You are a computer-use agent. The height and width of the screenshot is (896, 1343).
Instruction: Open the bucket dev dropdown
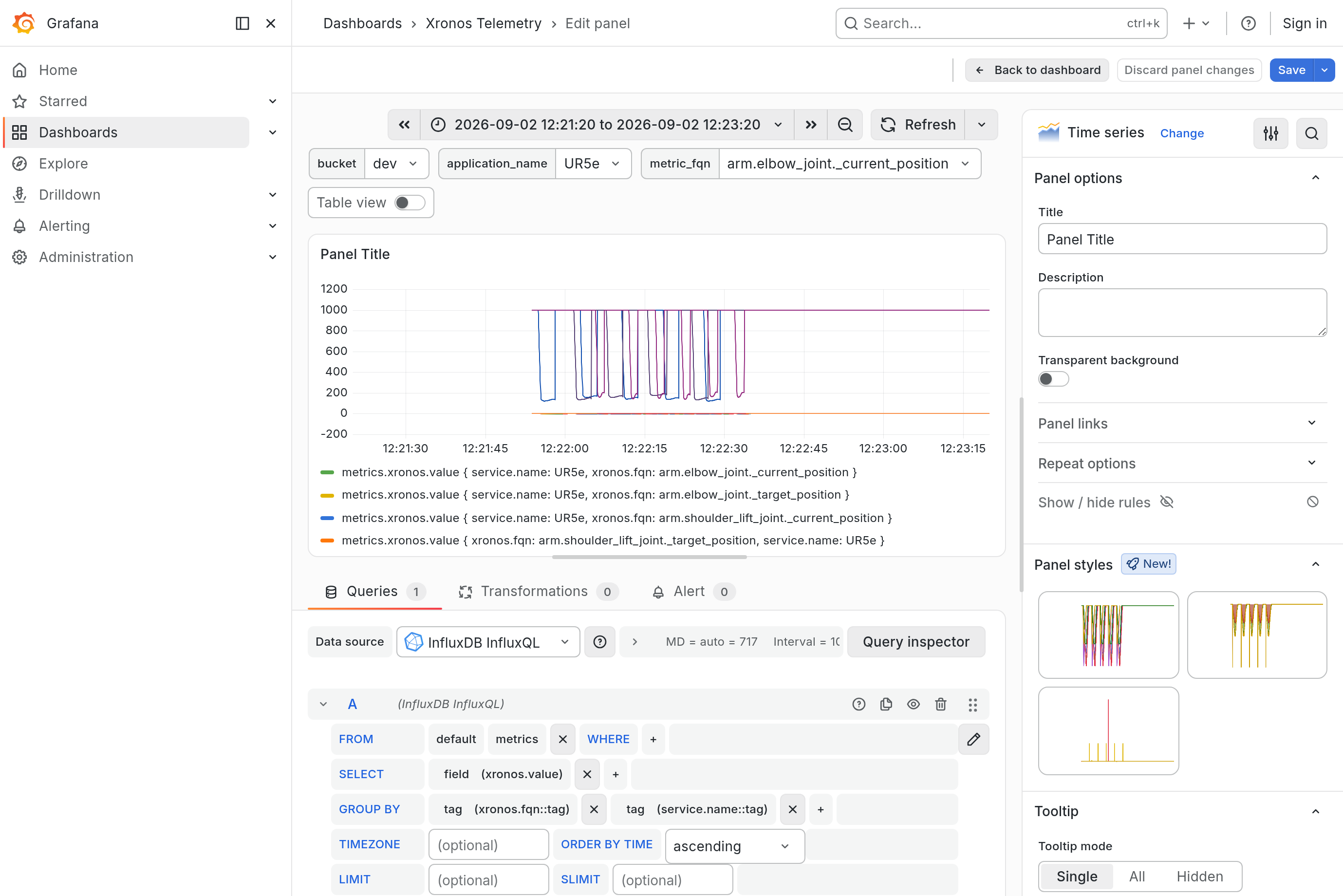coord(396,164)
